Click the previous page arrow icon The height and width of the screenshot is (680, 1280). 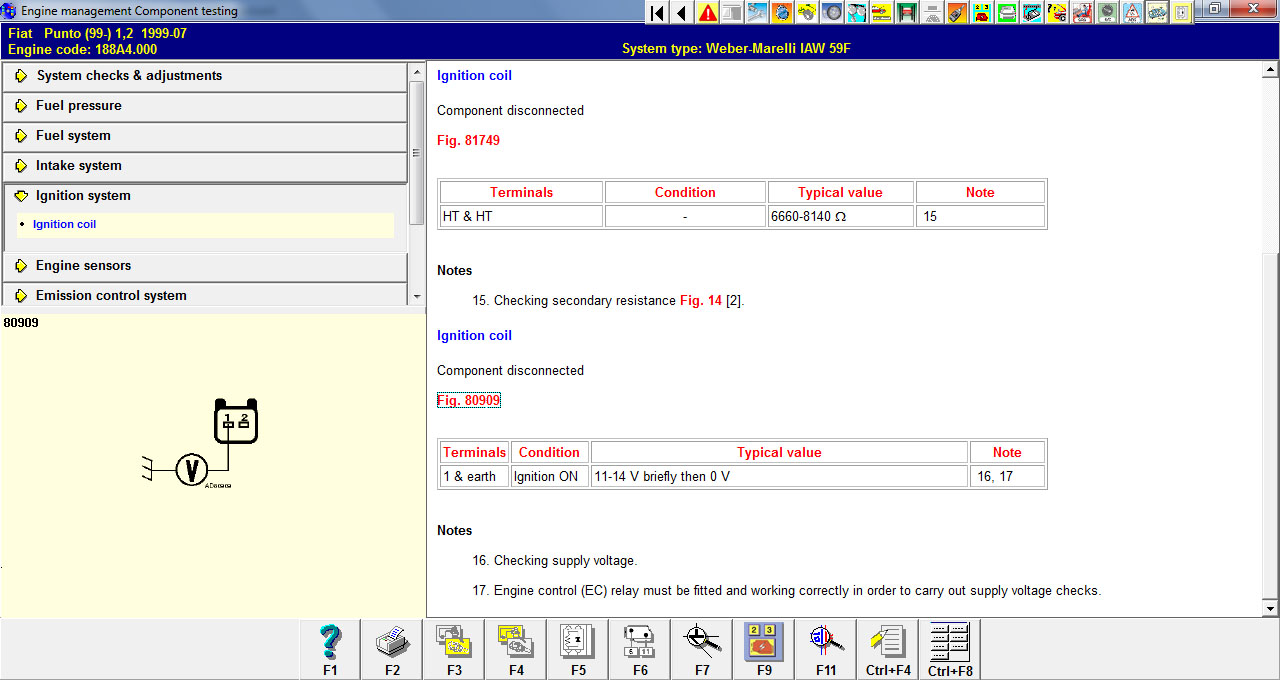682,12
